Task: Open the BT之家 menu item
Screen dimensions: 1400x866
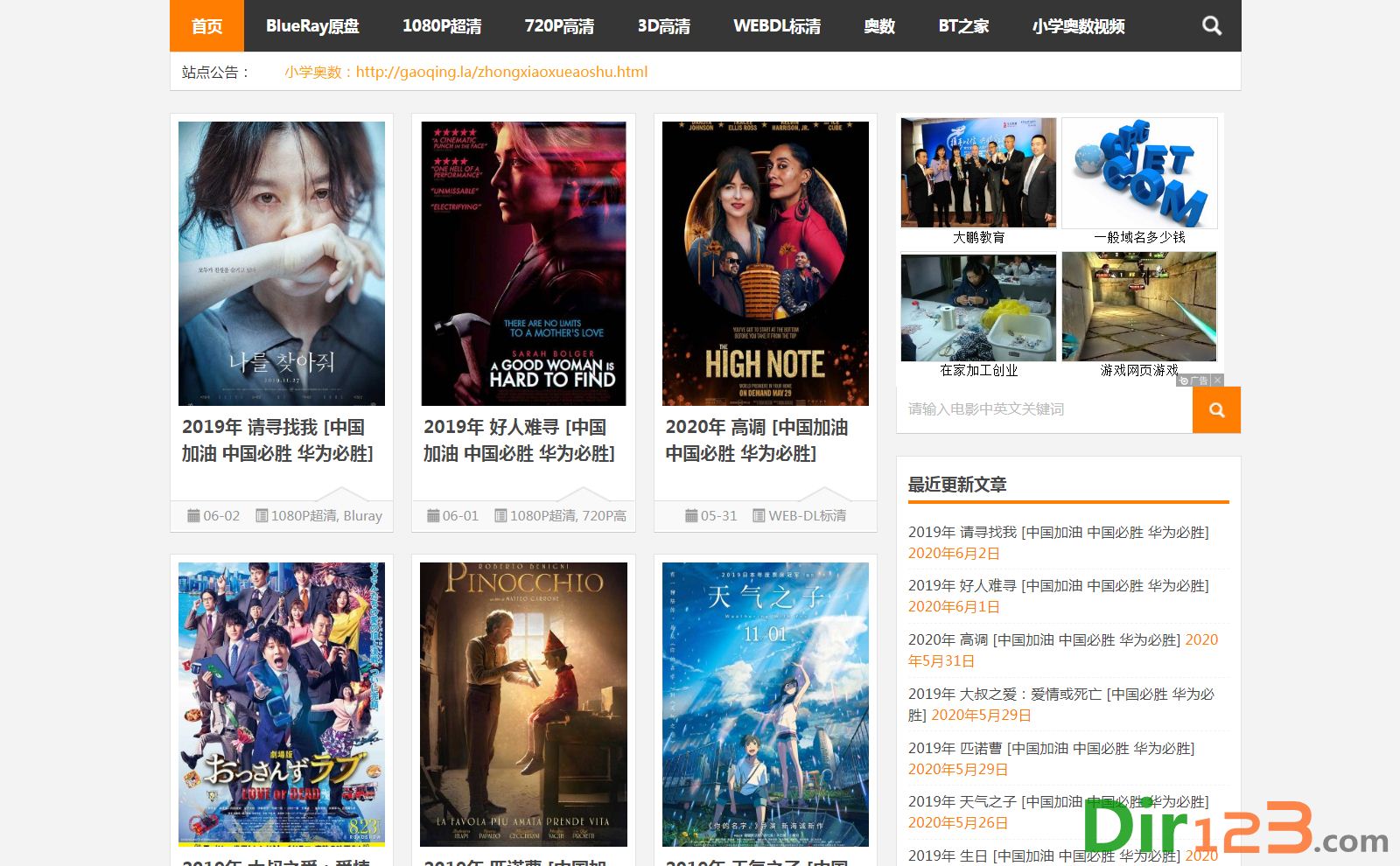Action: [963, 25]
